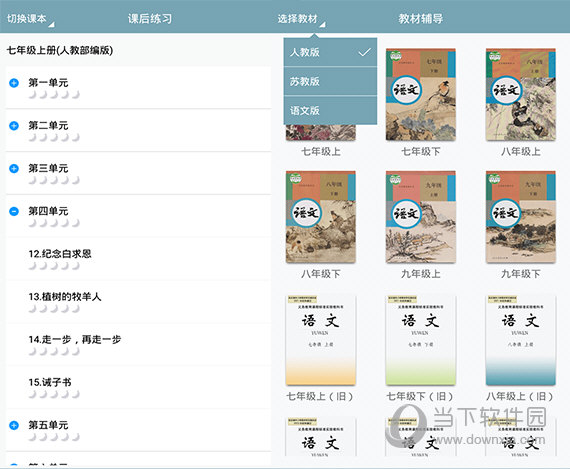
Task: Open lesson 14.走一步，再走一步
Action: [x=139, y=345]
